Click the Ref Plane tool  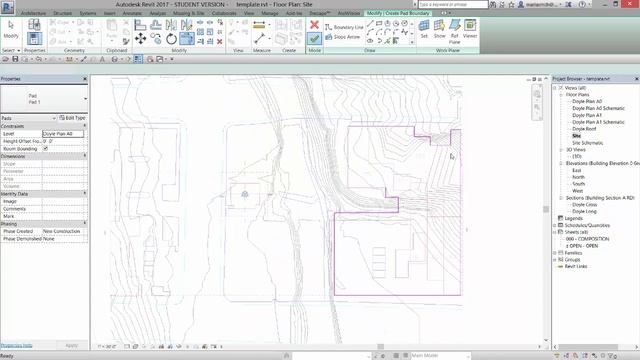click(454, 31)
